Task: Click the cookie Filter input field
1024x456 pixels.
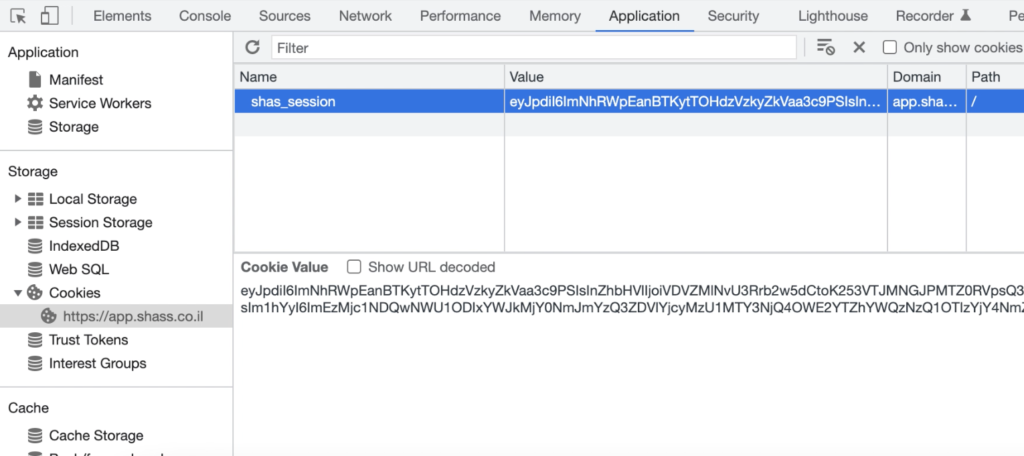Action: click(534, 48)
